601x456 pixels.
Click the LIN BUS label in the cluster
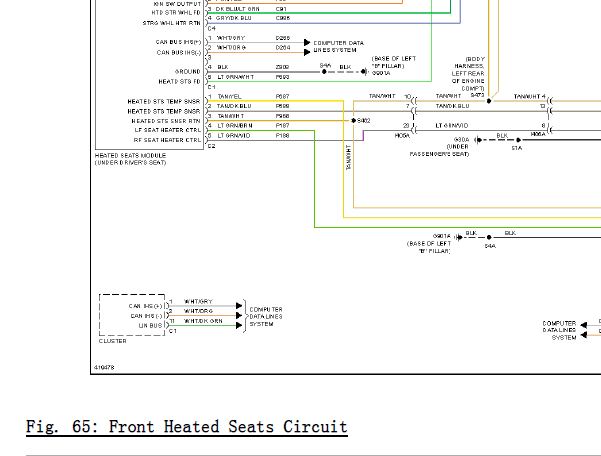tap(150, 325)
